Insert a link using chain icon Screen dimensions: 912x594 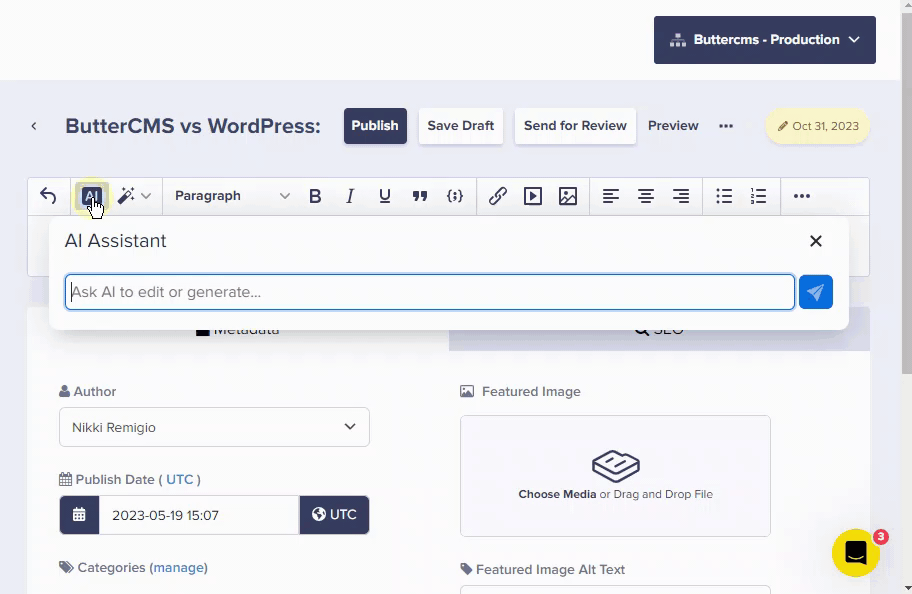point(498,196)
